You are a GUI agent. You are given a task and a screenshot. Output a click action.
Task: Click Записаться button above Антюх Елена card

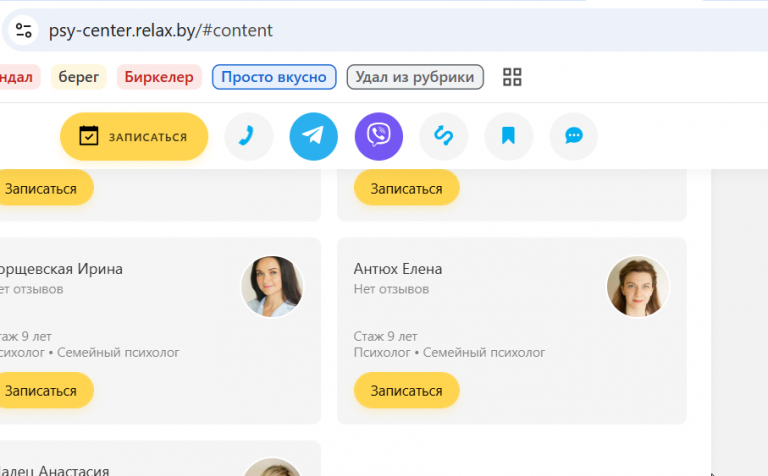coord(407,188)
